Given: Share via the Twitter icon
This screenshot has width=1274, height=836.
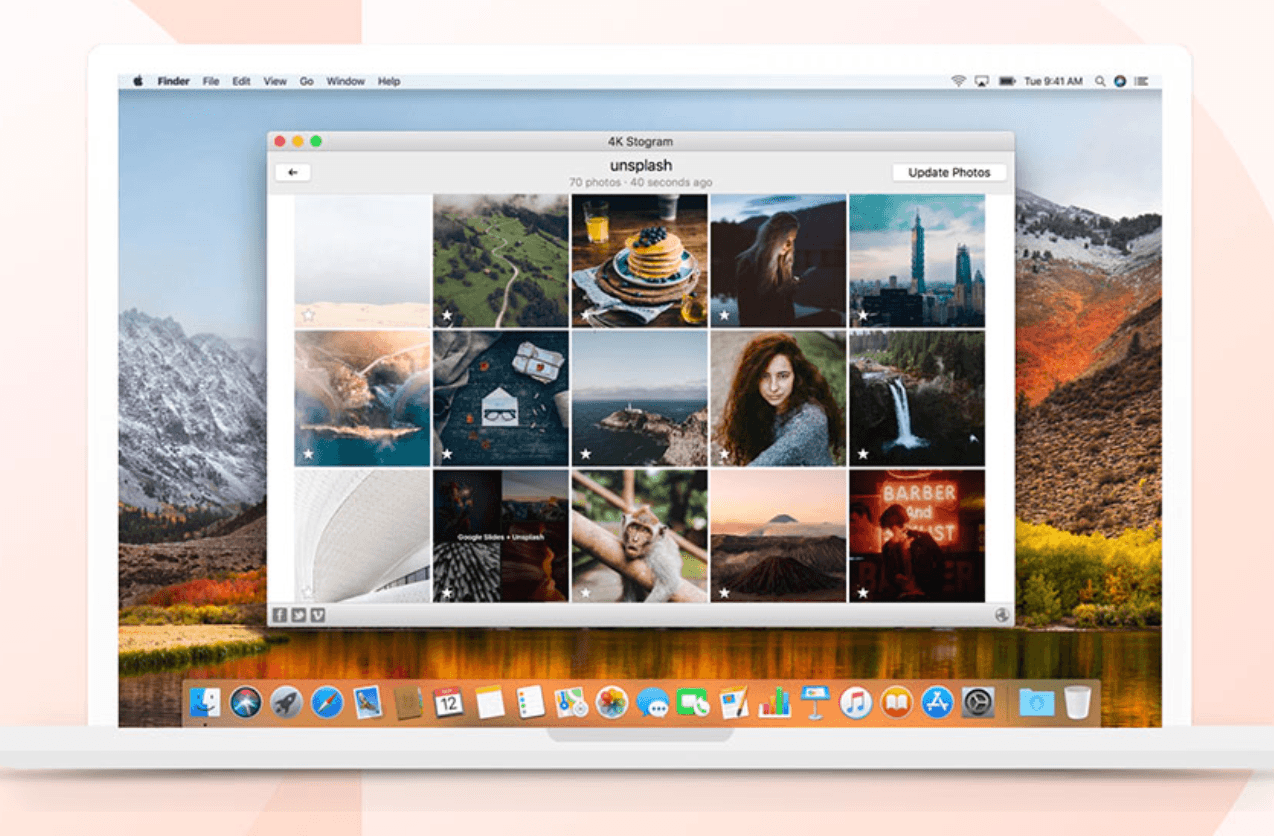Looking at the screenshot, I should click(298, 615).
